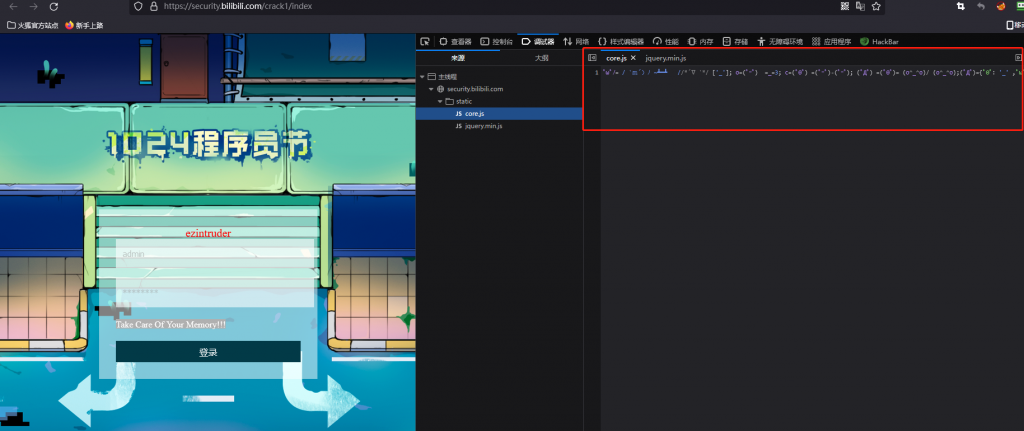Viewport: 1024px width, 431px height.
Task: Open the HackBar tab
Action: [879, 41]
